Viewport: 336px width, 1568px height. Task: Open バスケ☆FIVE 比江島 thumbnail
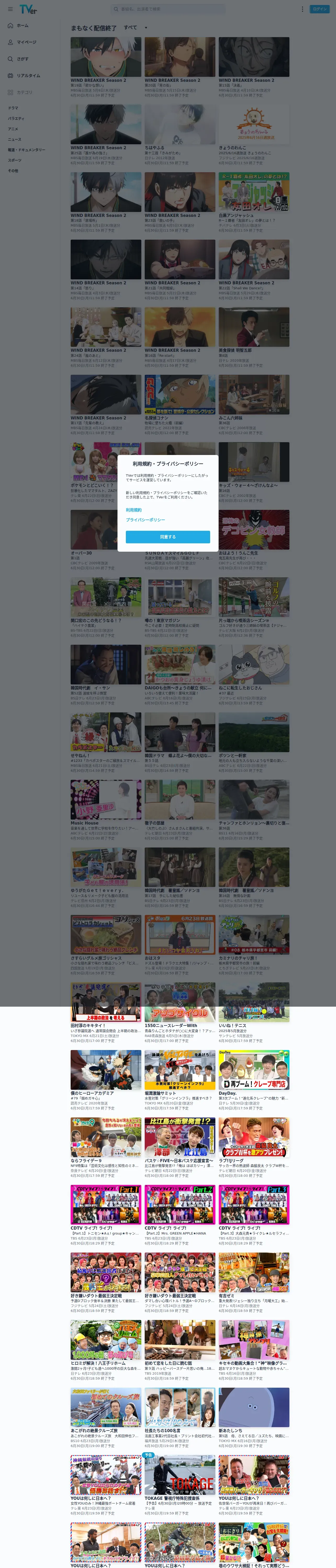coord(180,1137)
